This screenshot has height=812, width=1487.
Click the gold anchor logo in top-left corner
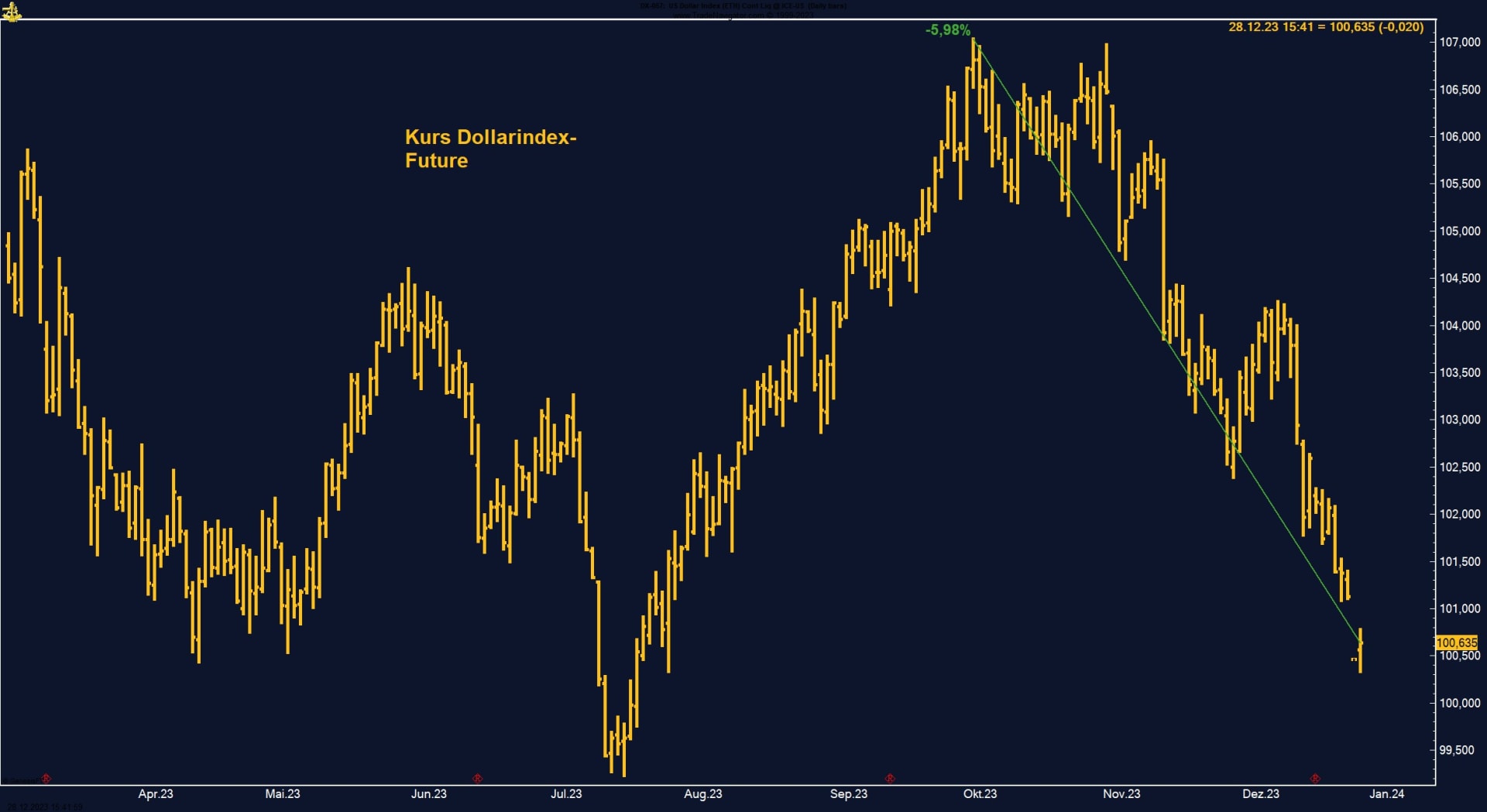(x=13, y=12)
